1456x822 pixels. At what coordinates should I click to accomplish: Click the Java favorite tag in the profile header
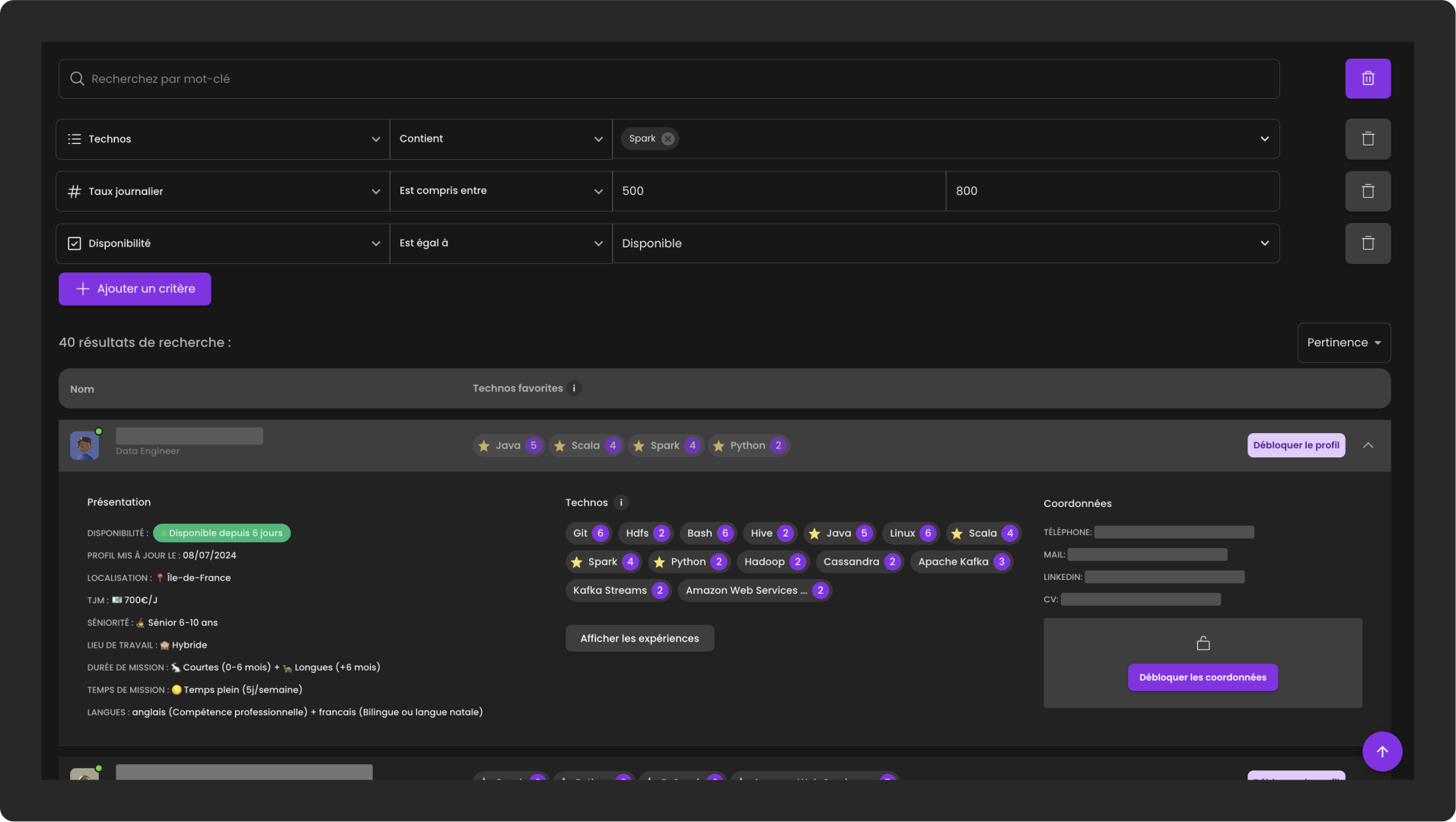(508, 445)
